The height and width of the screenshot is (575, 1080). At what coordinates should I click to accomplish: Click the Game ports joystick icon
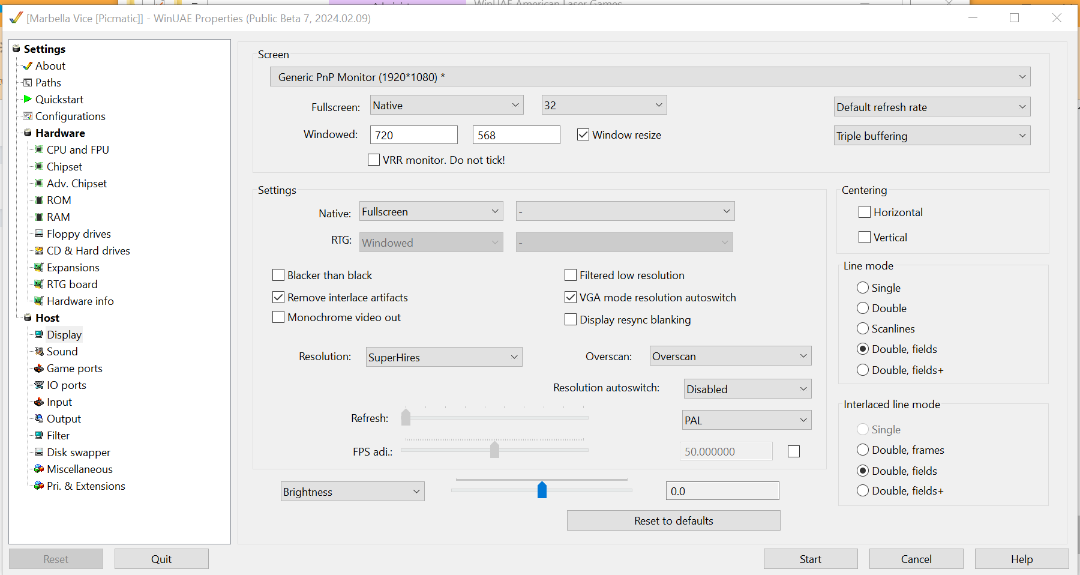(39, 369)
